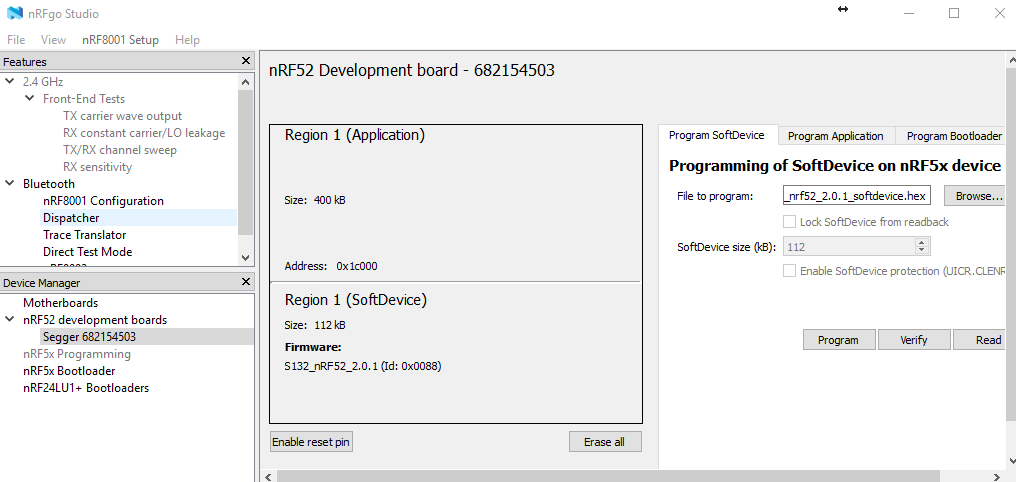
Task: Collapse the Bluetooth tree node
Action: click(x=10, y=183)
